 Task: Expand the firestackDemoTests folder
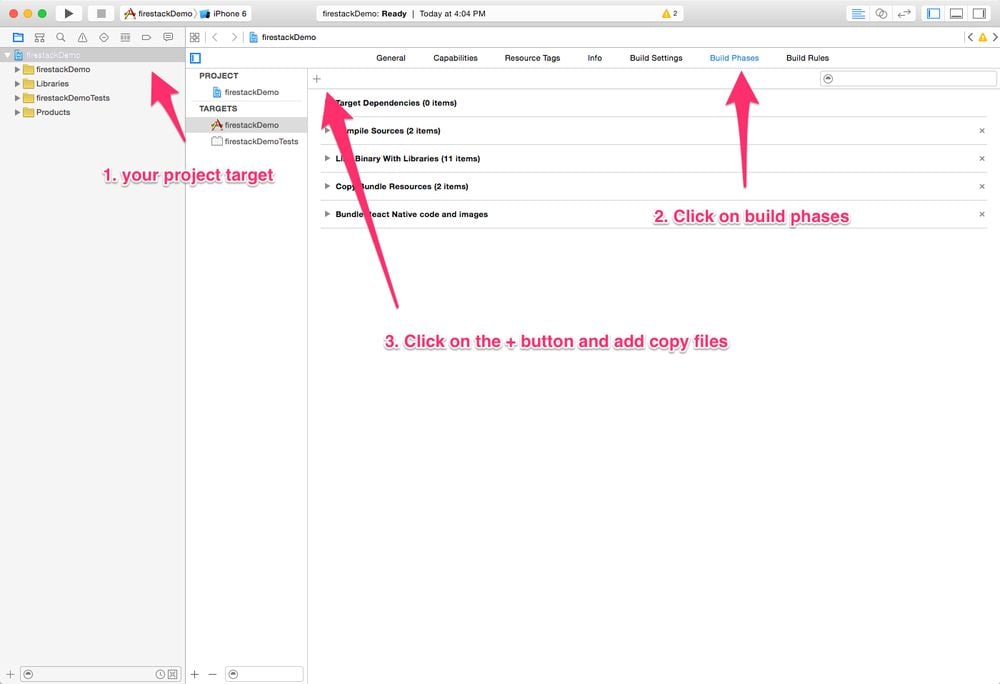[17, 98]
